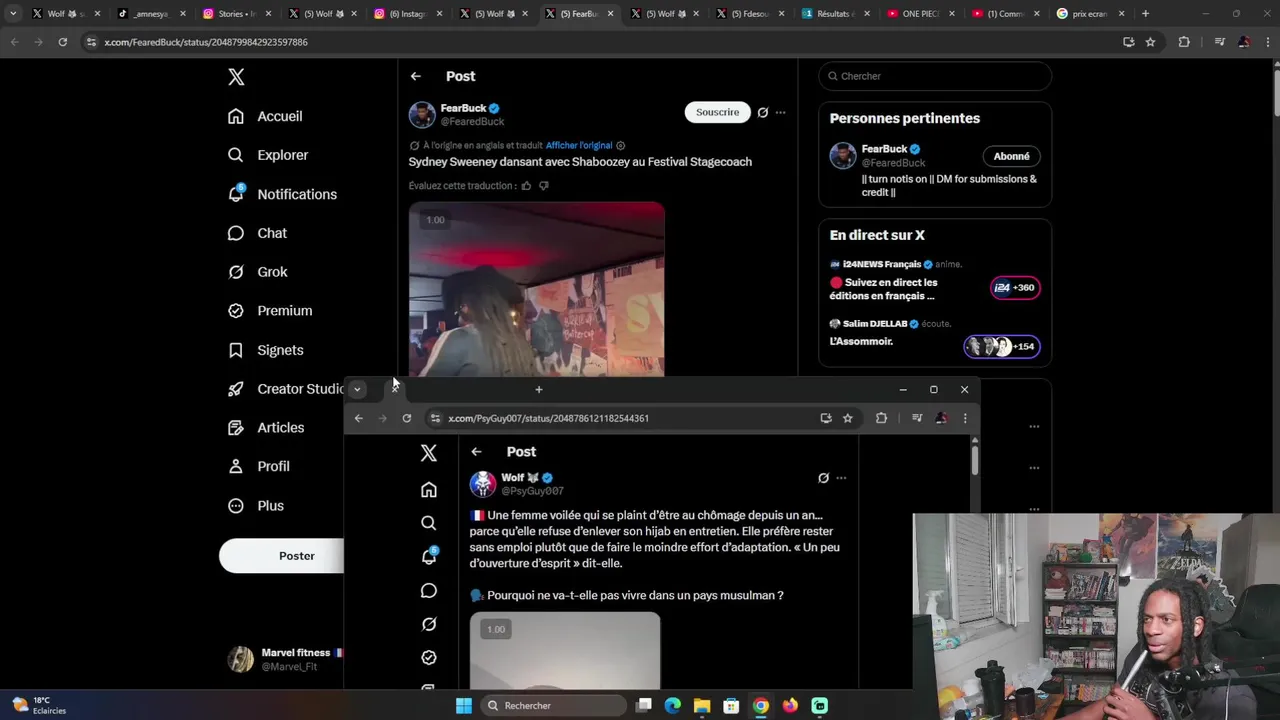Screen dimensions: 1280x720
Task: Open tab list dropdown in small window
Action: 357,389
